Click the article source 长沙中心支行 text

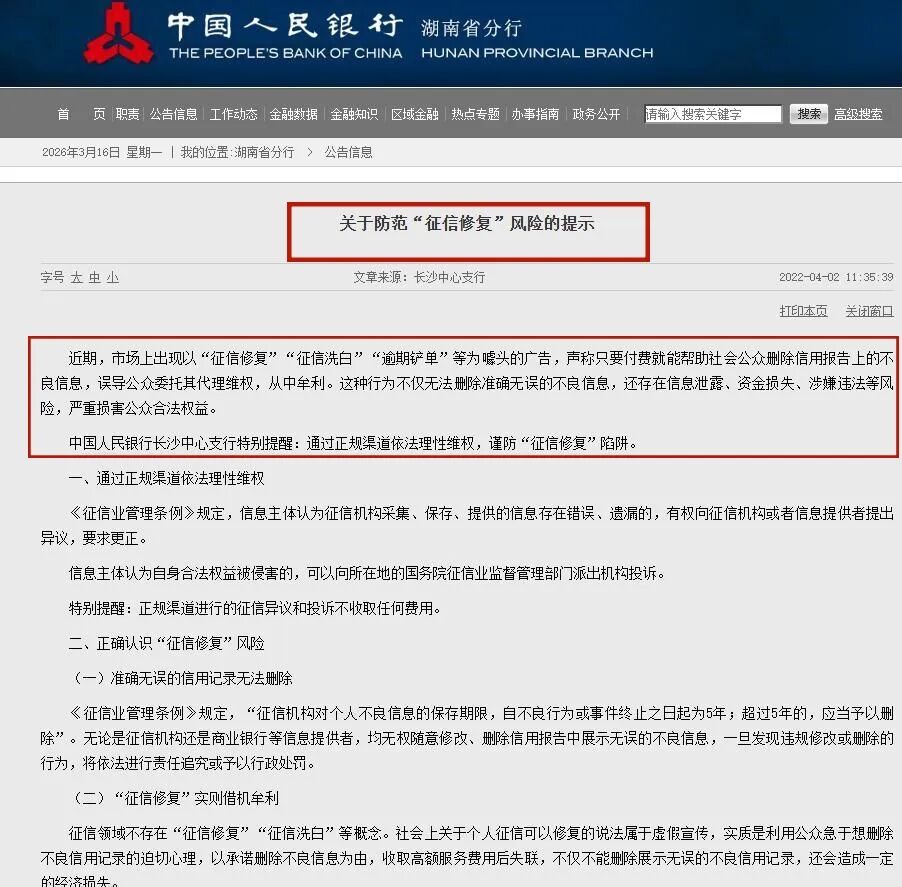pos(449,277)
